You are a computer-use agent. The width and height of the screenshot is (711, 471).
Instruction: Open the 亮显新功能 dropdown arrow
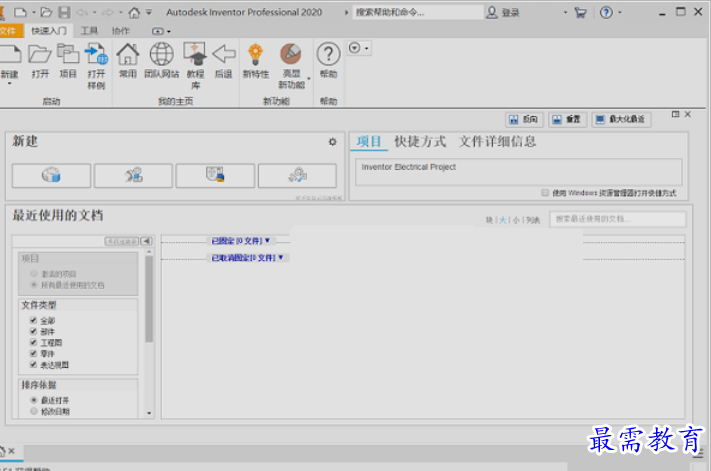click(x=309, y=79)
